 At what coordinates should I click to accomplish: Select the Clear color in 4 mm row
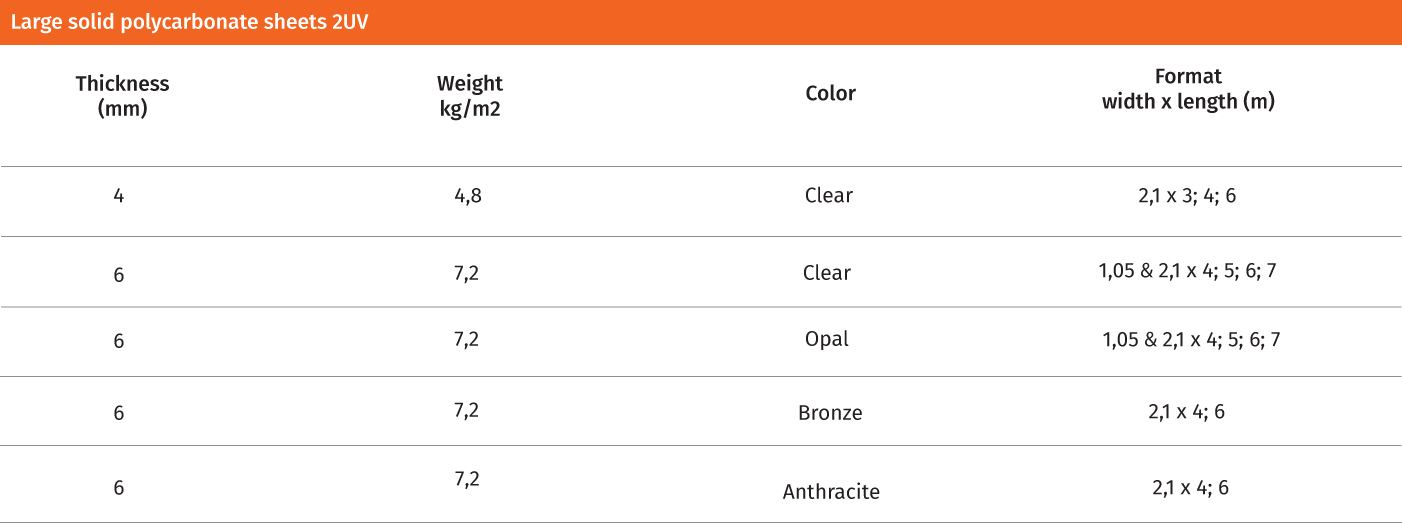point(828,196)
